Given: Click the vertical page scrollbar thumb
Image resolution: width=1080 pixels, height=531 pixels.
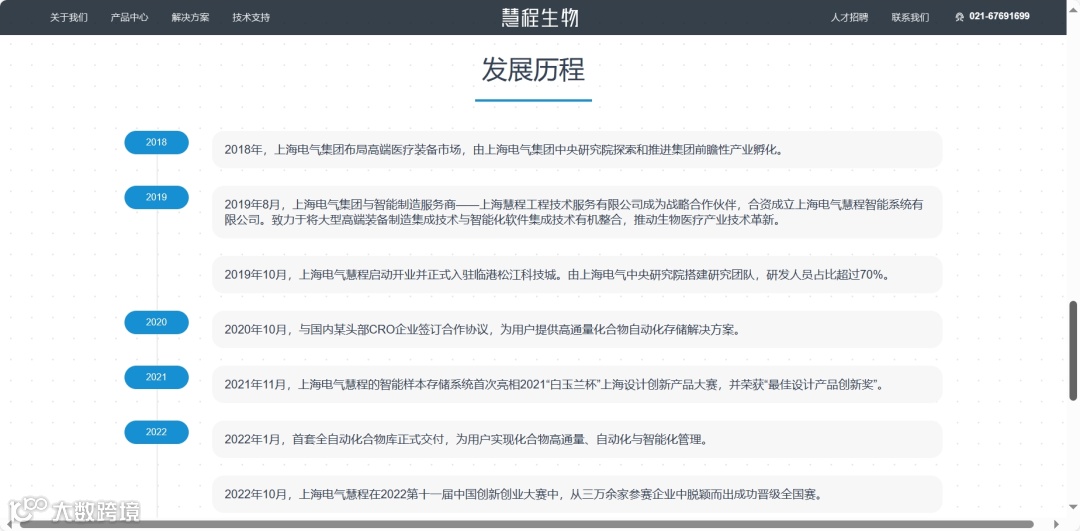Looking at the screenshot, I should [1073, 350].
